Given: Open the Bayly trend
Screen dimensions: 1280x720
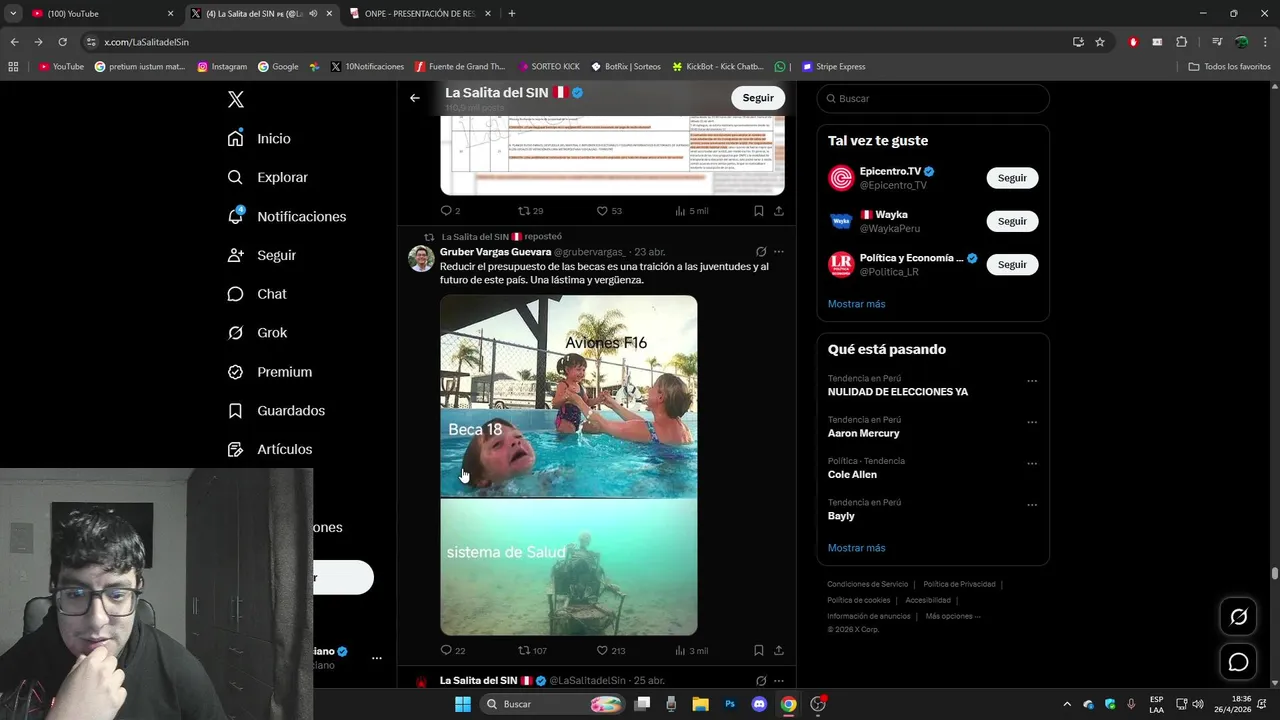Looking at the screenshot, I should click(841, 516).
